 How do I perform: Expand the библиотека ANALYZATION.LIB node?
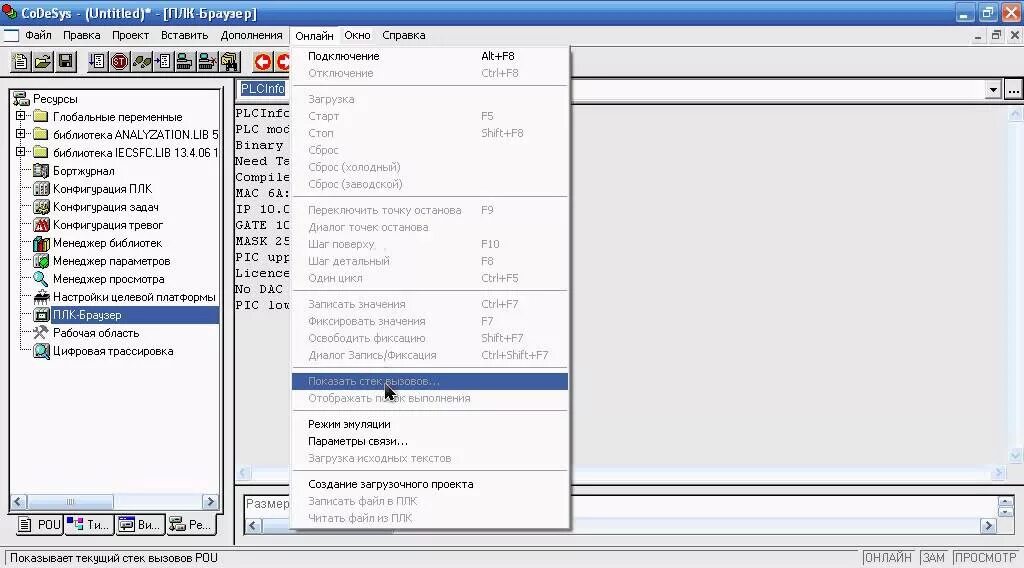coord(20,134)
